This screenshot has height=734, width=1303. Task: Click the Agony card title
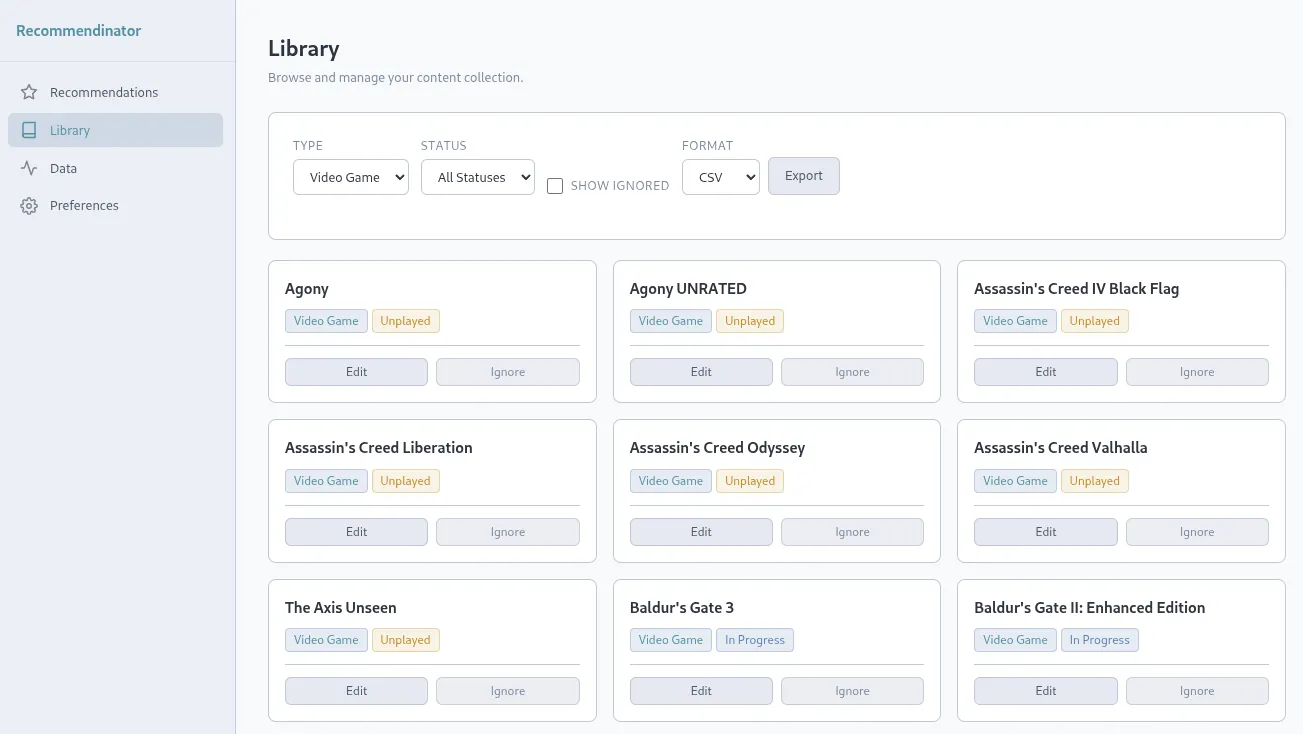(307, 289)
